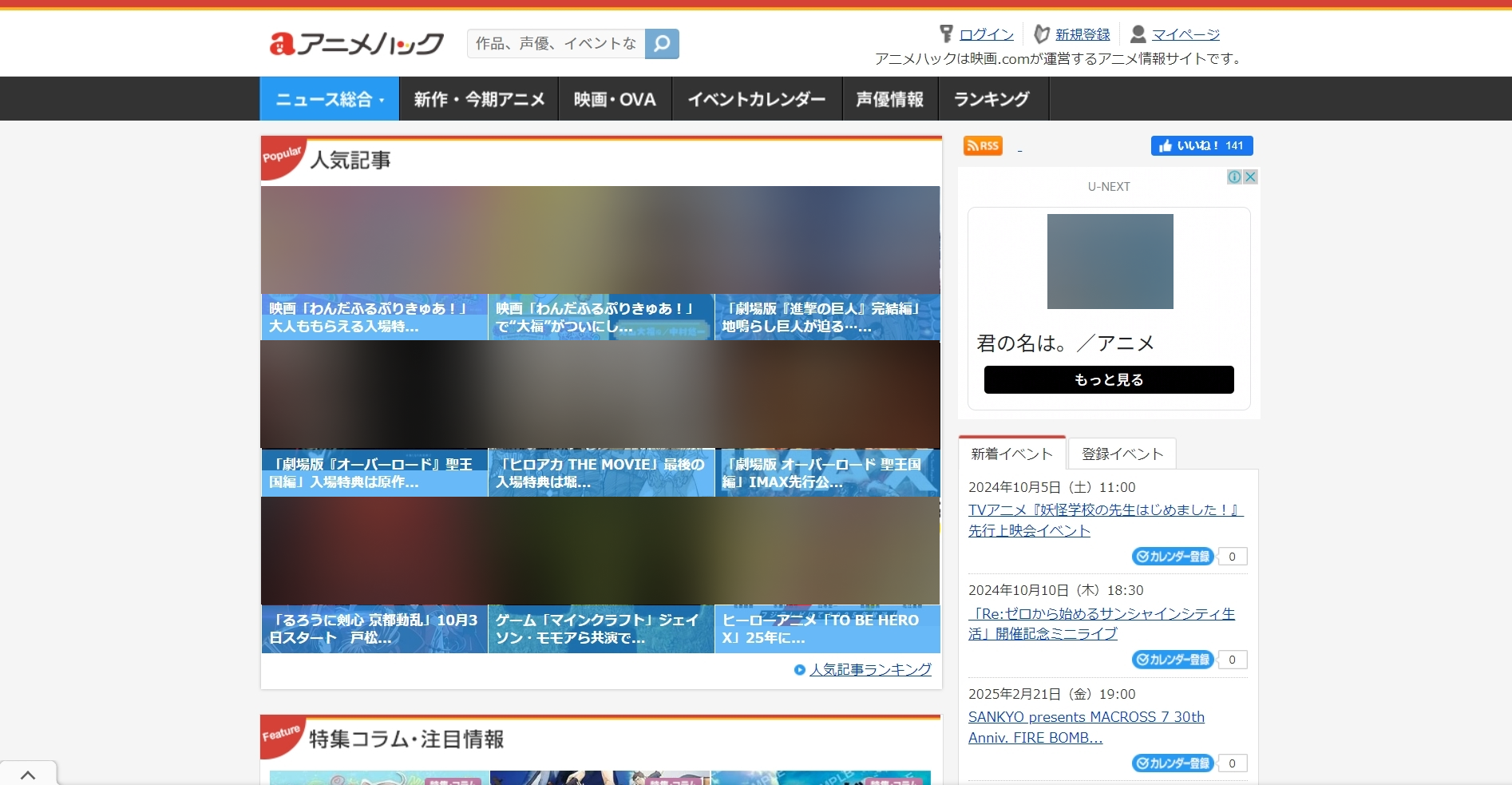Click the calendar count box for Re:ゼロ event
The image size is (1512, 785).
coord(1233,660)
